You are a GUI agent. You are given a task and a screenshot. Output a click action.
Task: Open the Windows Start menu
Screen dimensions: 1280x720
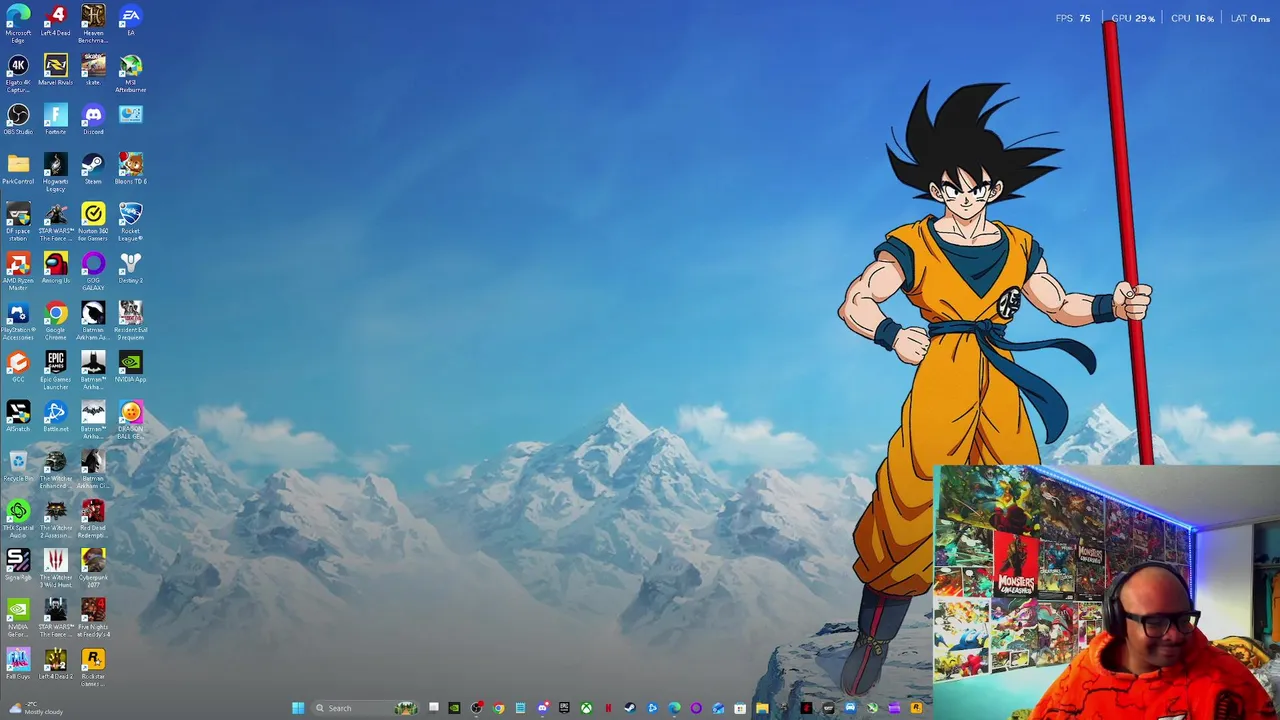[298, 708]
